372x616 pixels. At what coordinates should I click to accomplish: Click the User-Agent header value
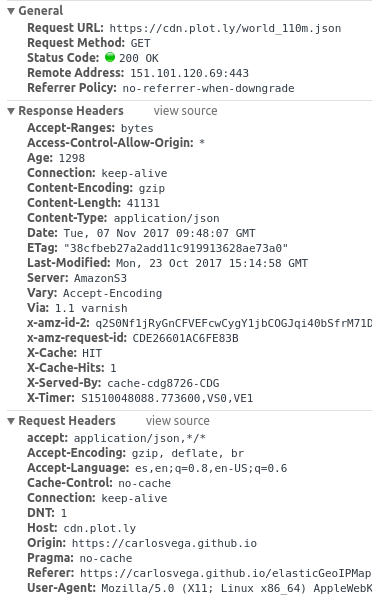pos(236,588)
